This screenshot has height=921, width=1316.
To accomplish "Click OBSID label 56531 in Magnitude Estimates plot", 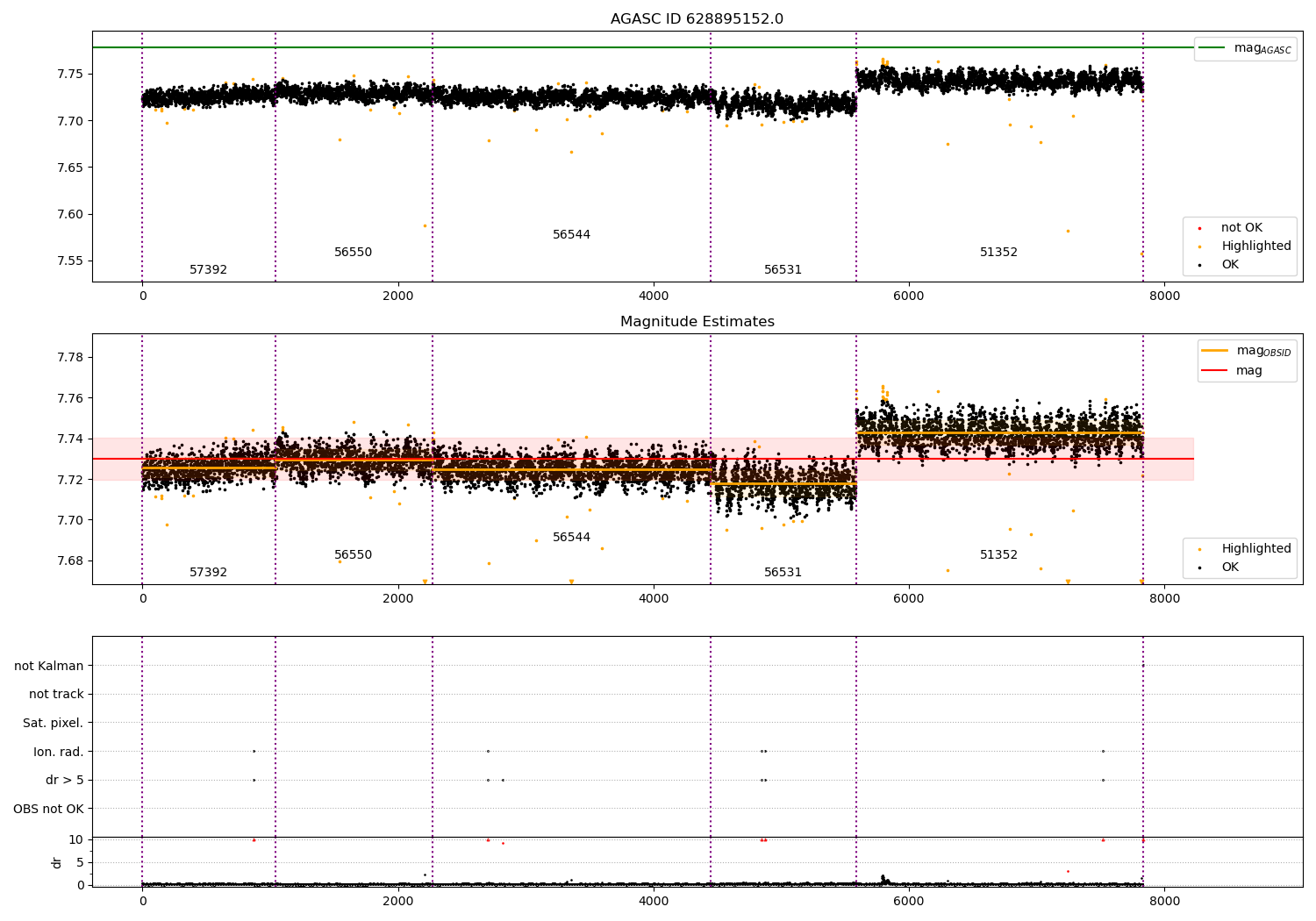I will tap(783, 573).
